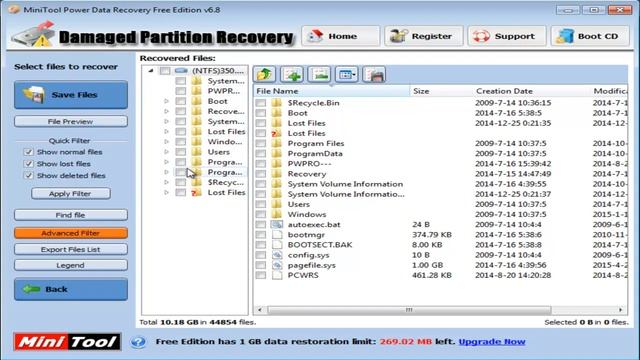Click the config.sys file icon
Viewport: 640px width, 360px height.
point(277,255)
